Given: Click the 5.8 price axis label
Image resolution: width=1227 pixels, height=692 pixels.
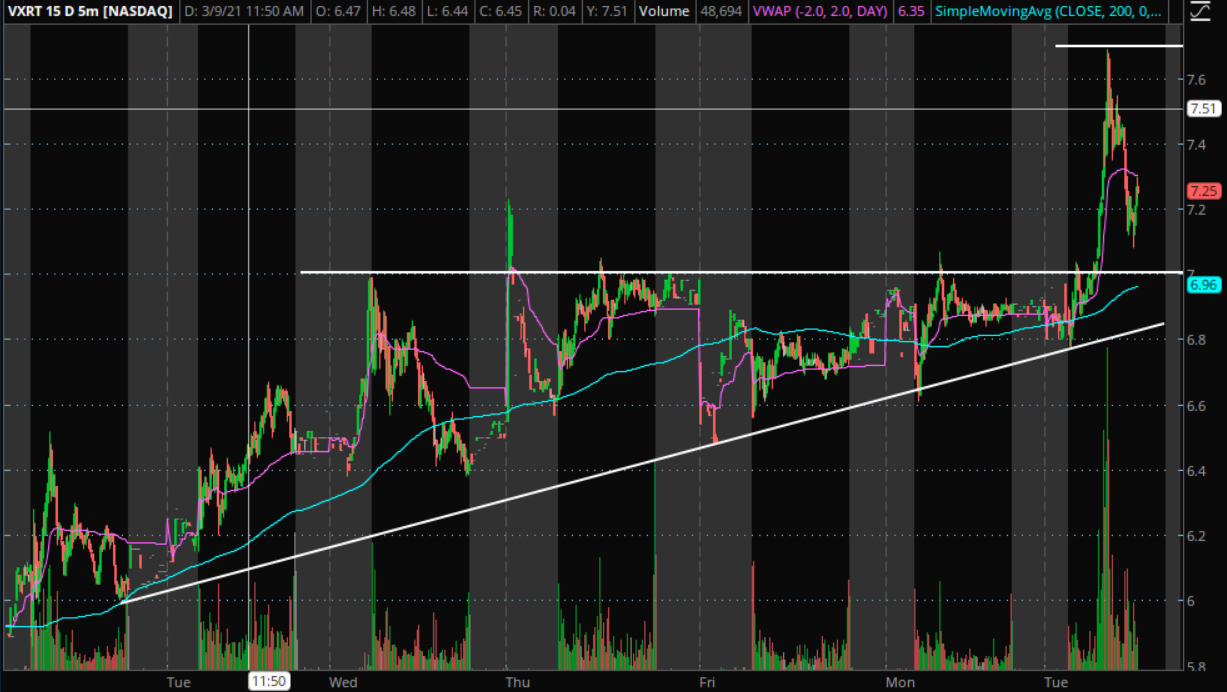Looking at the screenshot, I should pos(1195,666).
